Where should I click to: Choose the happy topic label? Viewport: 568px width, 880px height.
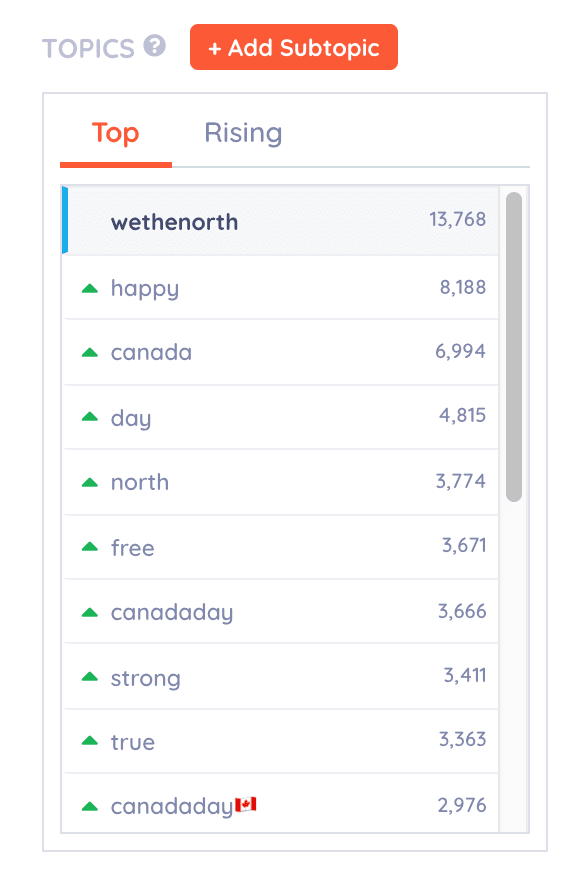(x=145, y=289)
